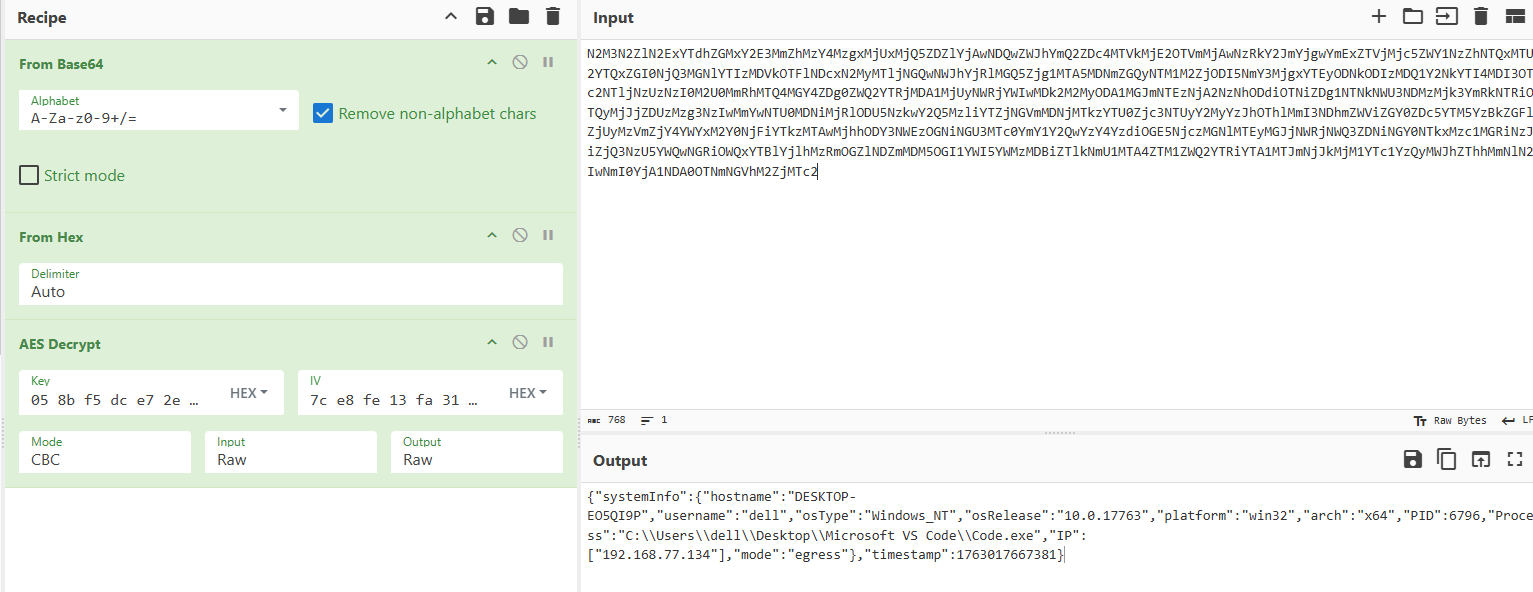Change IV format HEX dropdown
Viewport: 1533px width, 592px height.
coord(528,393)
